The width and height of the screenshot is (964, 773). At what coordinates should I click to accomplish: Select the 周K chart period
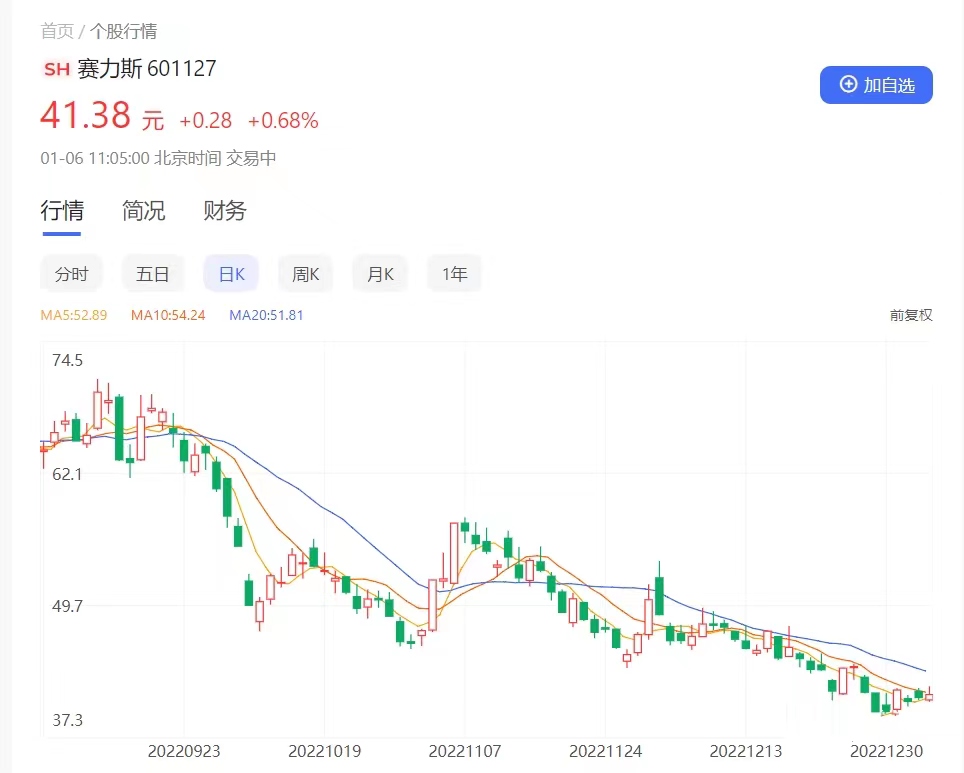[x=305, y=273]
